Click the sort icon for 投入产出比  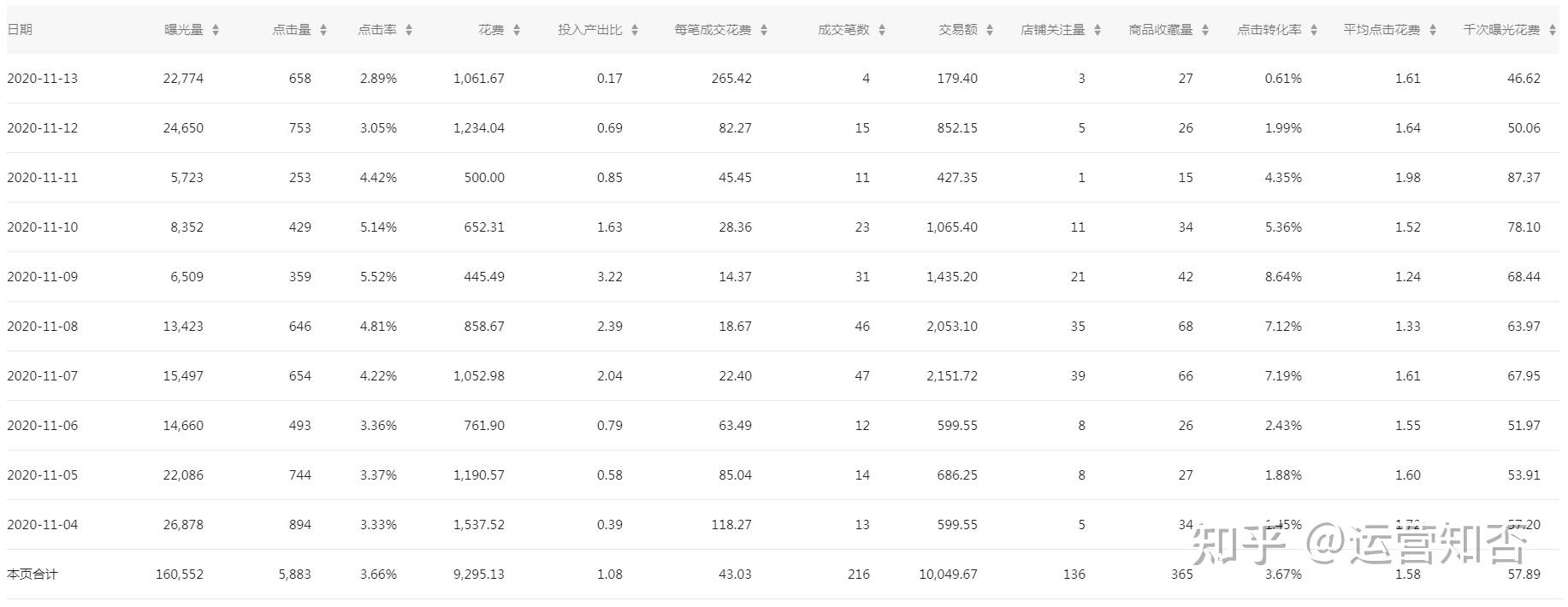click(x=635, y=30)
